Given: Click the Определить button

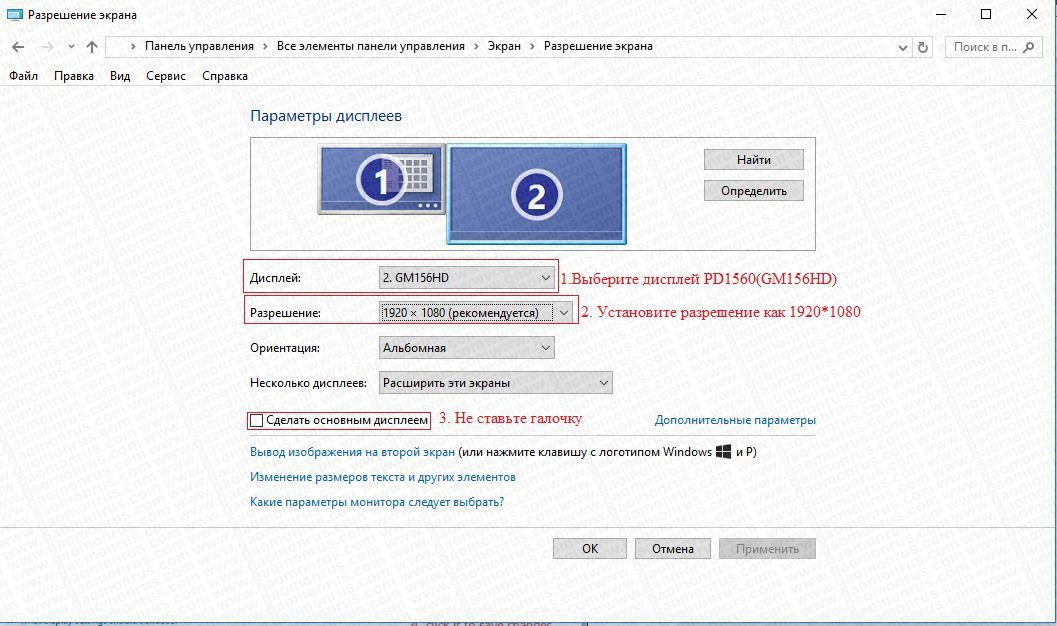Looking at the screenshot, I should pos(754,191).
